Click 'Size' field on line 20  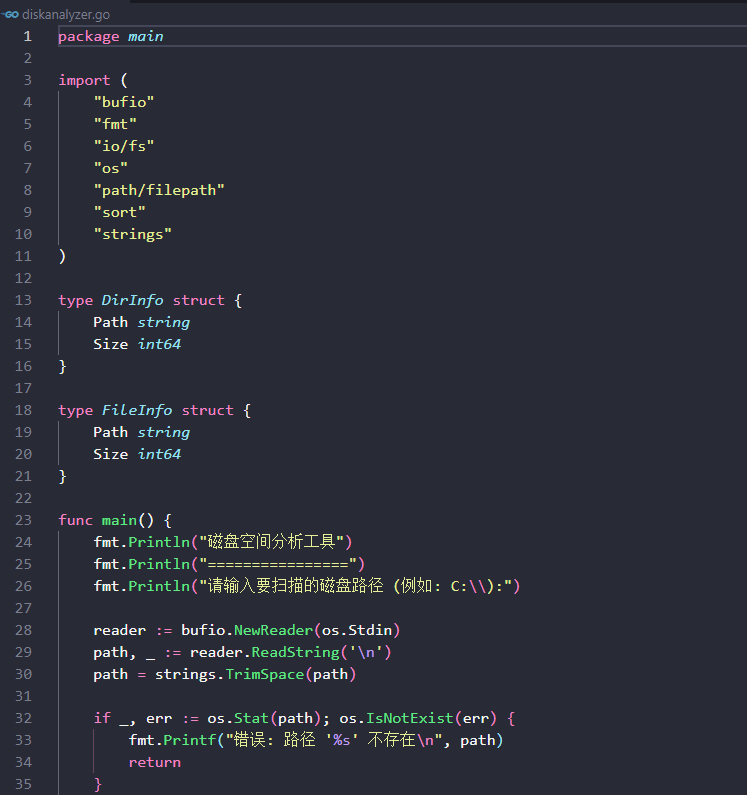[x=111, y=454]
